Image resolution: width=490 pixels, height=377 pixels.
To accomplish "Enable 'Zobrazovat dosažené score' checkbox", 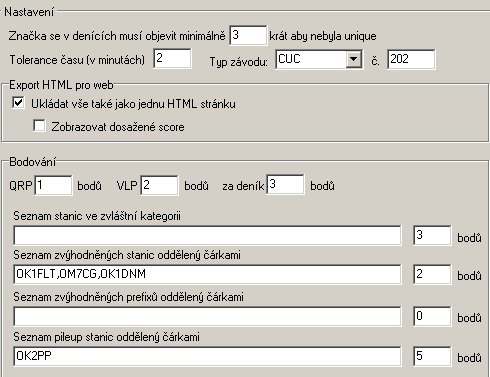I will [39, 126].
